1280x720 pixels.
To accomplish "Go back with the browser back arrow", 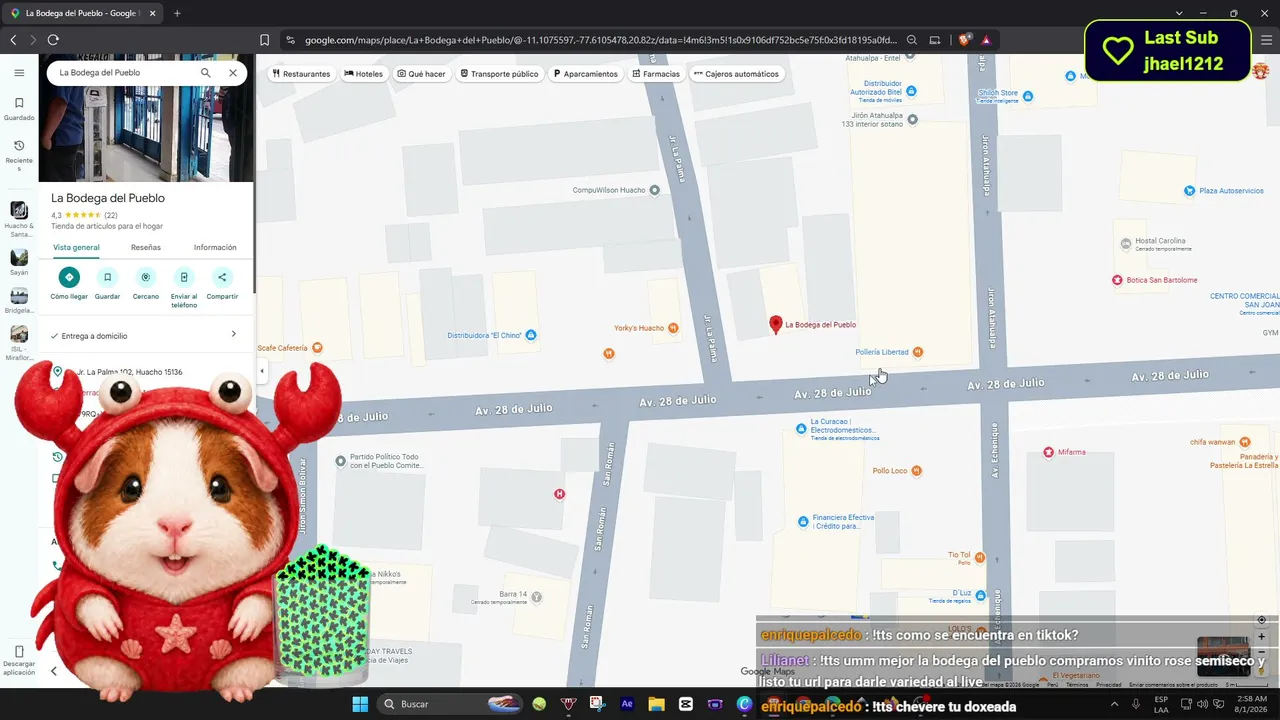I will [13, 40].
